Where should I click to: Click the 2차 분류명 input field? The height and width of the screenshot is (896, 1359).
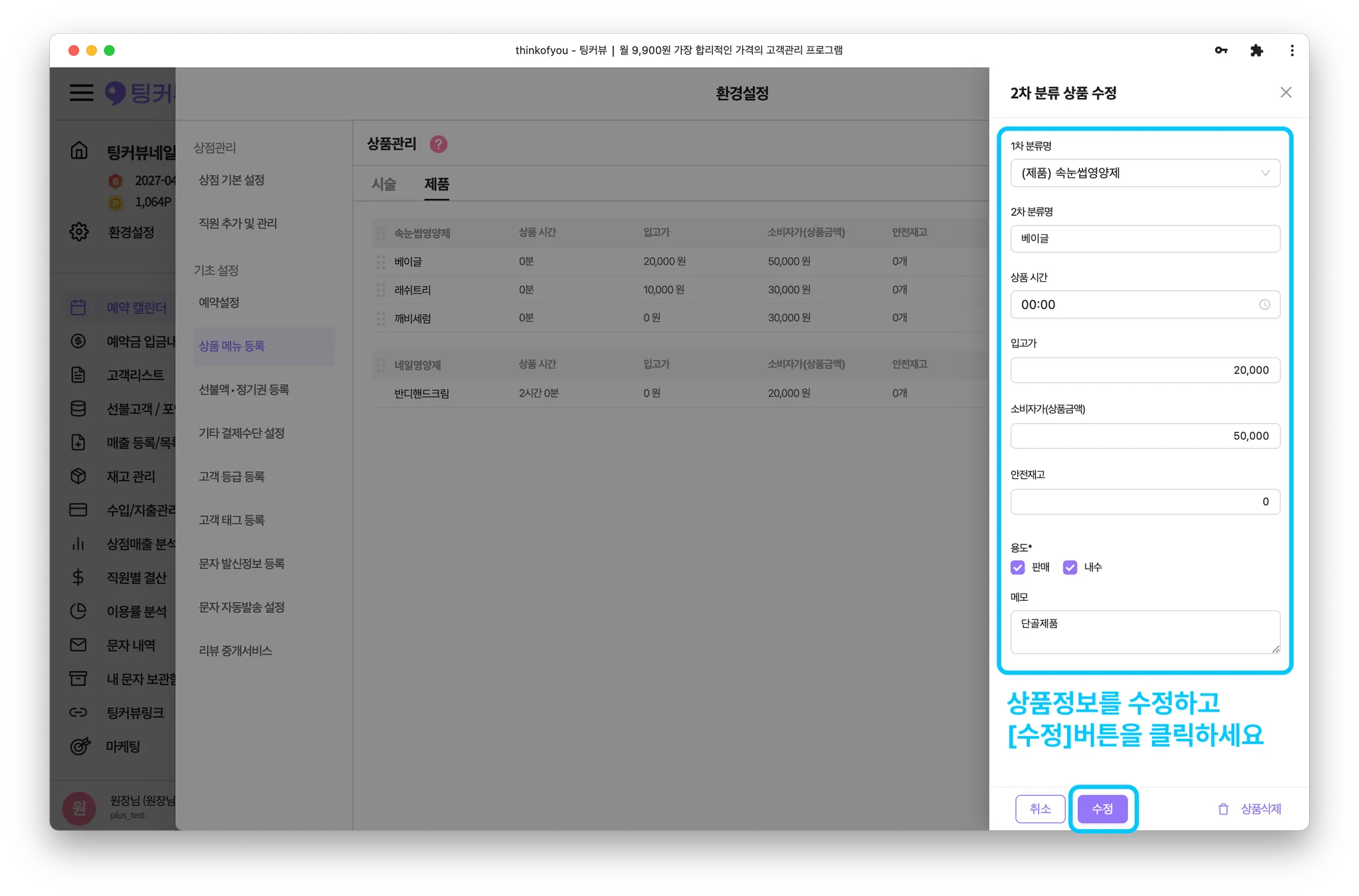pyautogui.click(x=1145, y=239)
